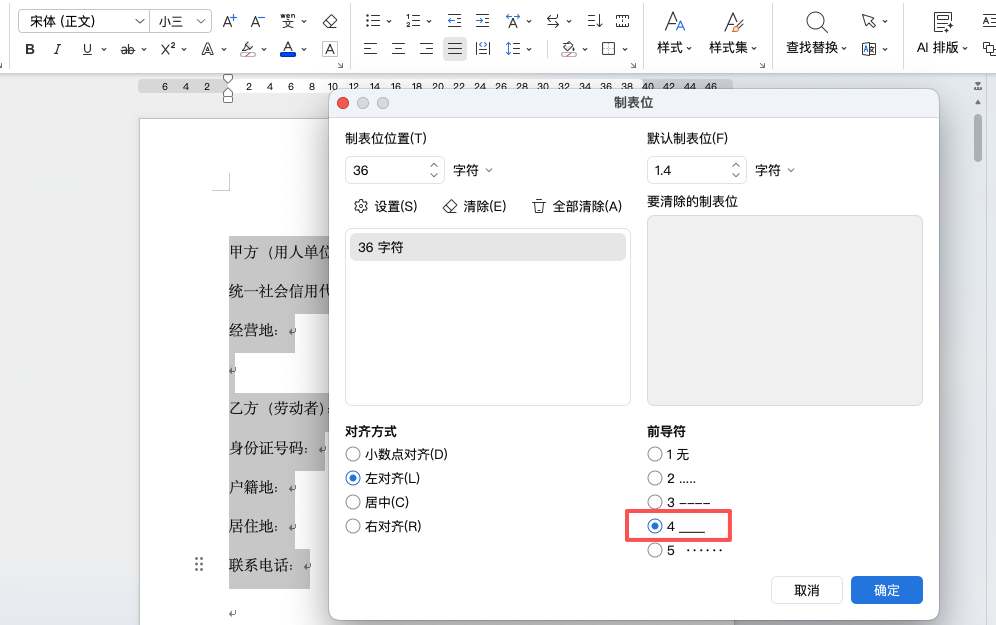Toggle bold formatting

click(30, 49)
